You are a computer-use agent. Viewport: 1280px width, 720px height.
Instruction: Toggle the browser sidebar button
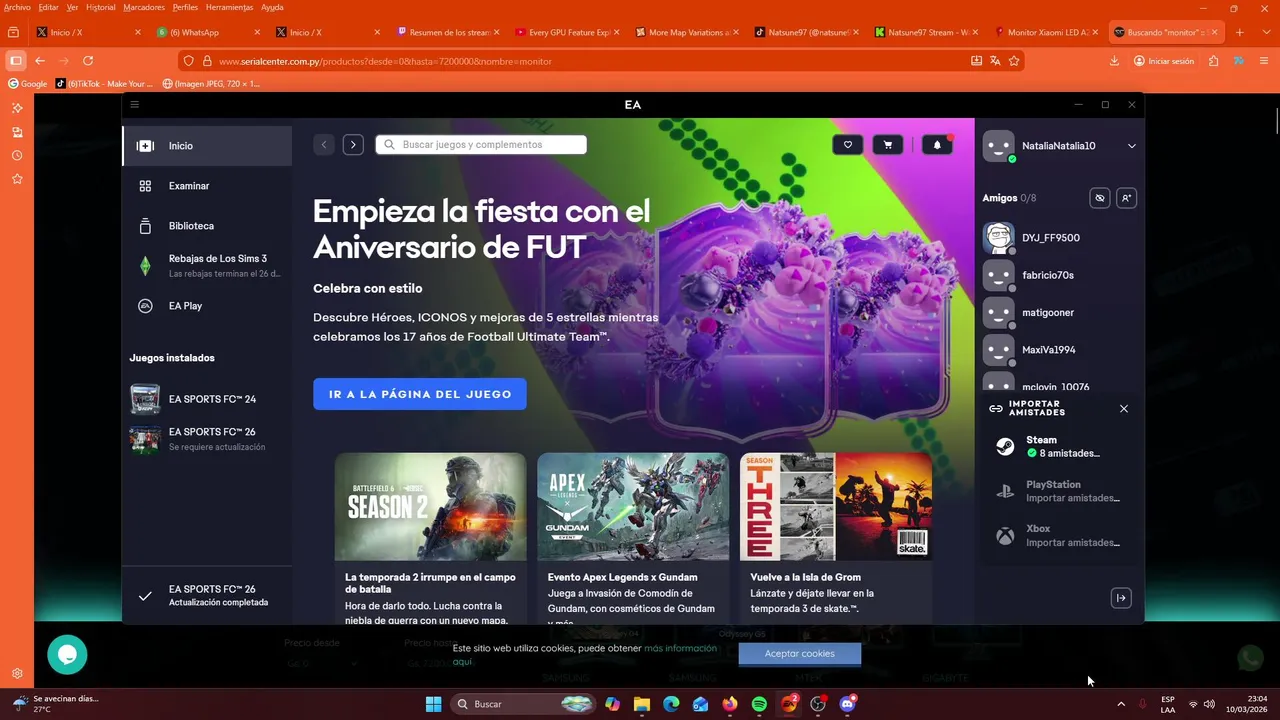click(15, 61)
